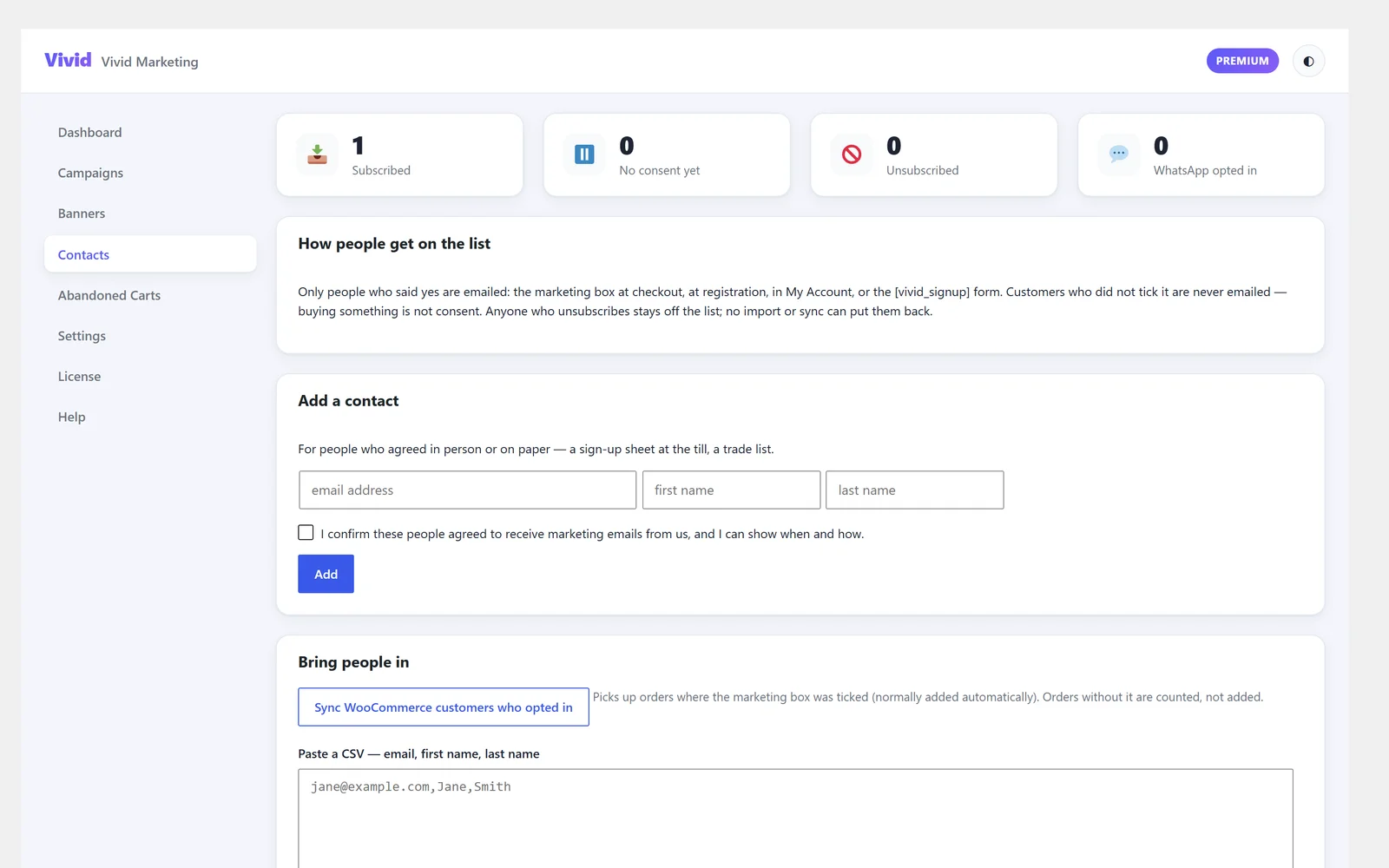Click the 'Add a contact' heading
The image size is (1389, 868).
coord(348,401)
